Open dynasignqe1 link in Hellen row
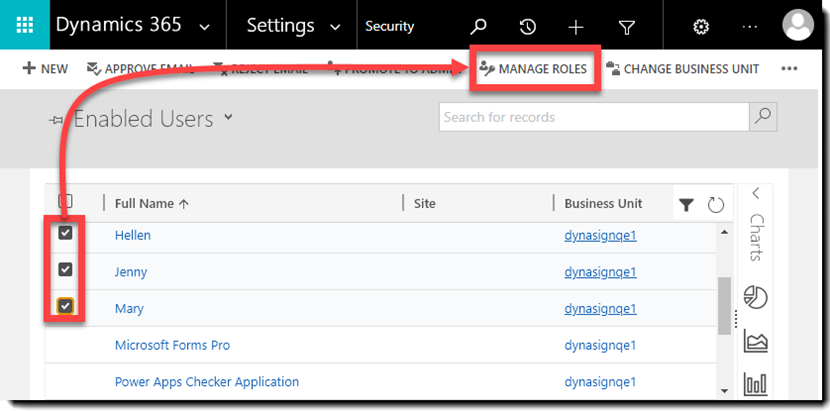 click(600, 235)
